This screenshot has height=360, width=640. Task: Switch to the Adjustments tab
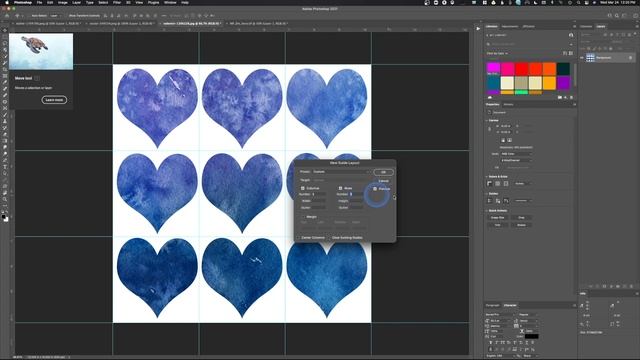(x=510, y=27)
